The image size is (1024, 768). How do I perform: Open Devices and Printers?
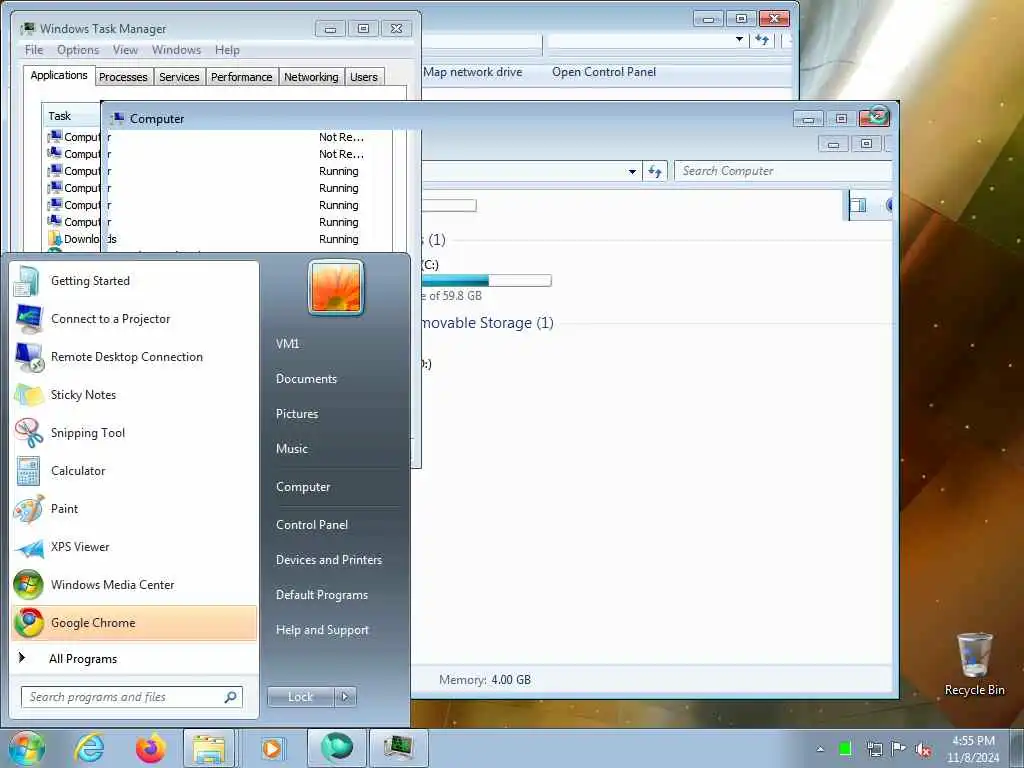tap(328, 560)
